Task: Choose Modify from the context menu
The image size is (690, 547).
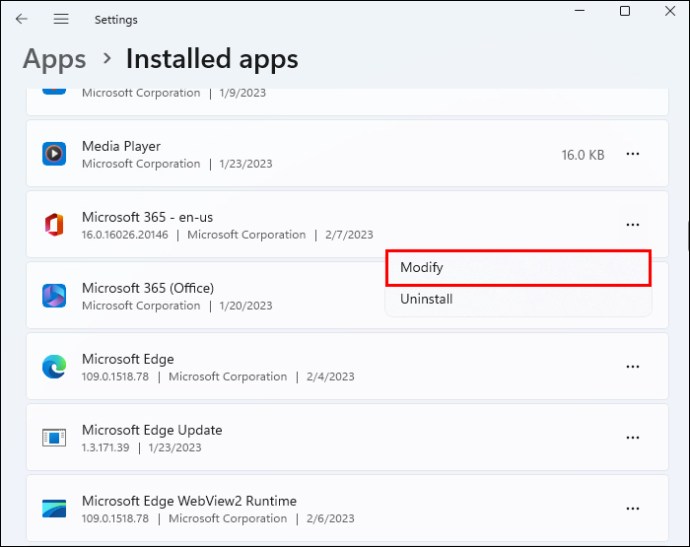Action: pyautogui.click(x=421, y=267)
